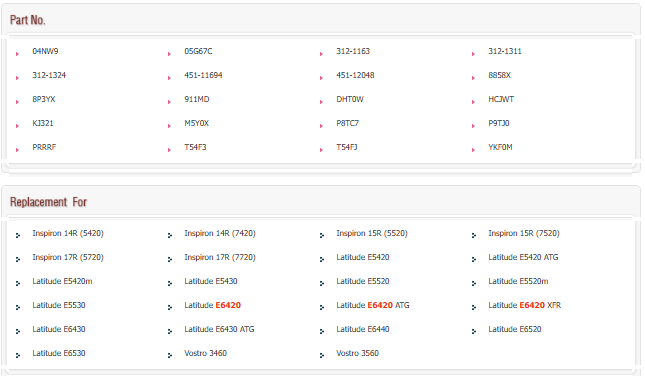Select plain Latitude E6420 highlighted model
This screenshot has height=376, width=645.
point(213,305)
